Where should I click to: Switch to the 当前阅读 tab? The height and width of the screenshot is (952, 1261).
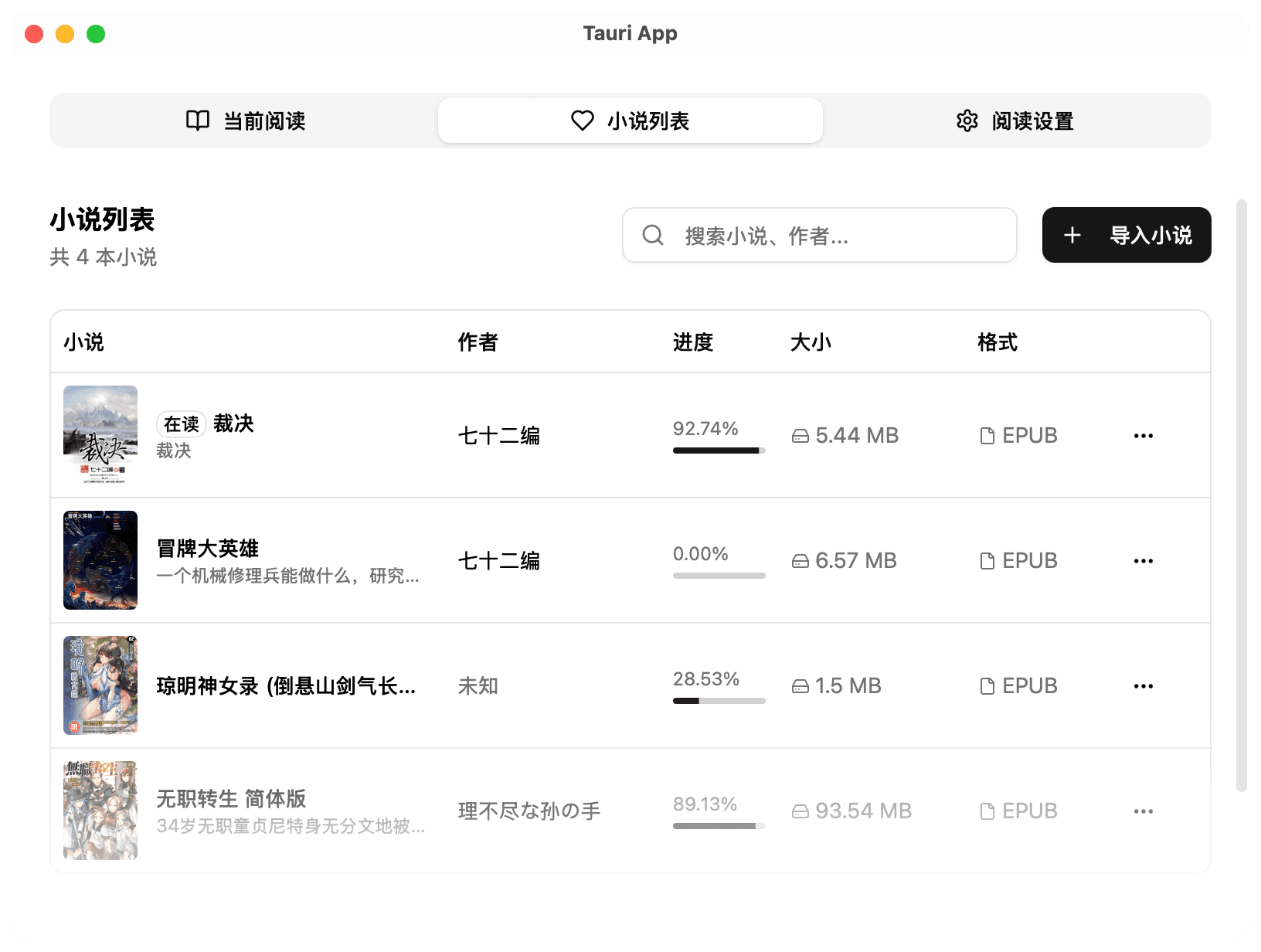[243, 121]
